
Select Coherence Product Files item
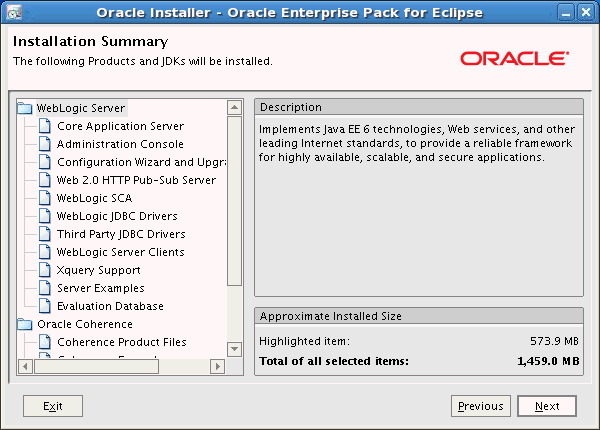121,342
